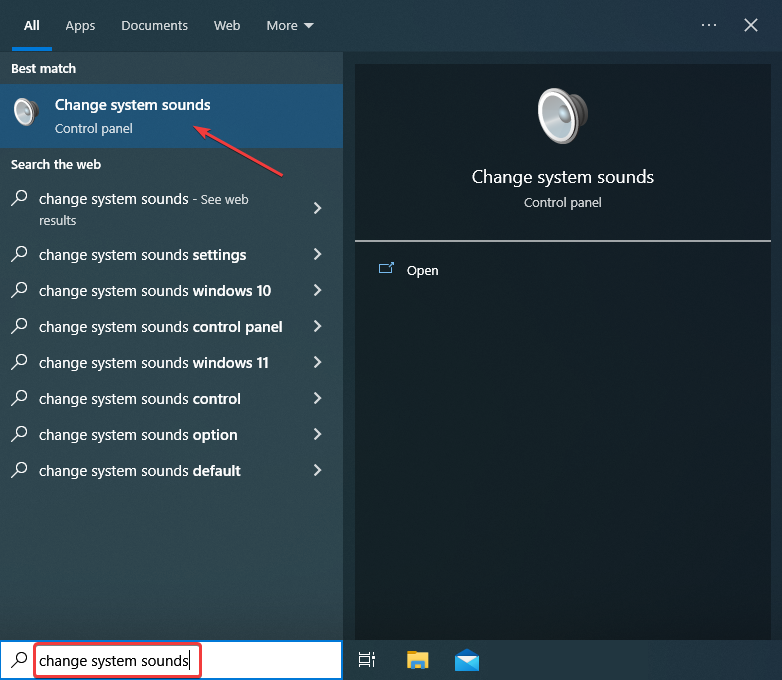Click magnifier icon beside 'windows 11' suggestion
The image size is (782, 680).
[19, 361]
